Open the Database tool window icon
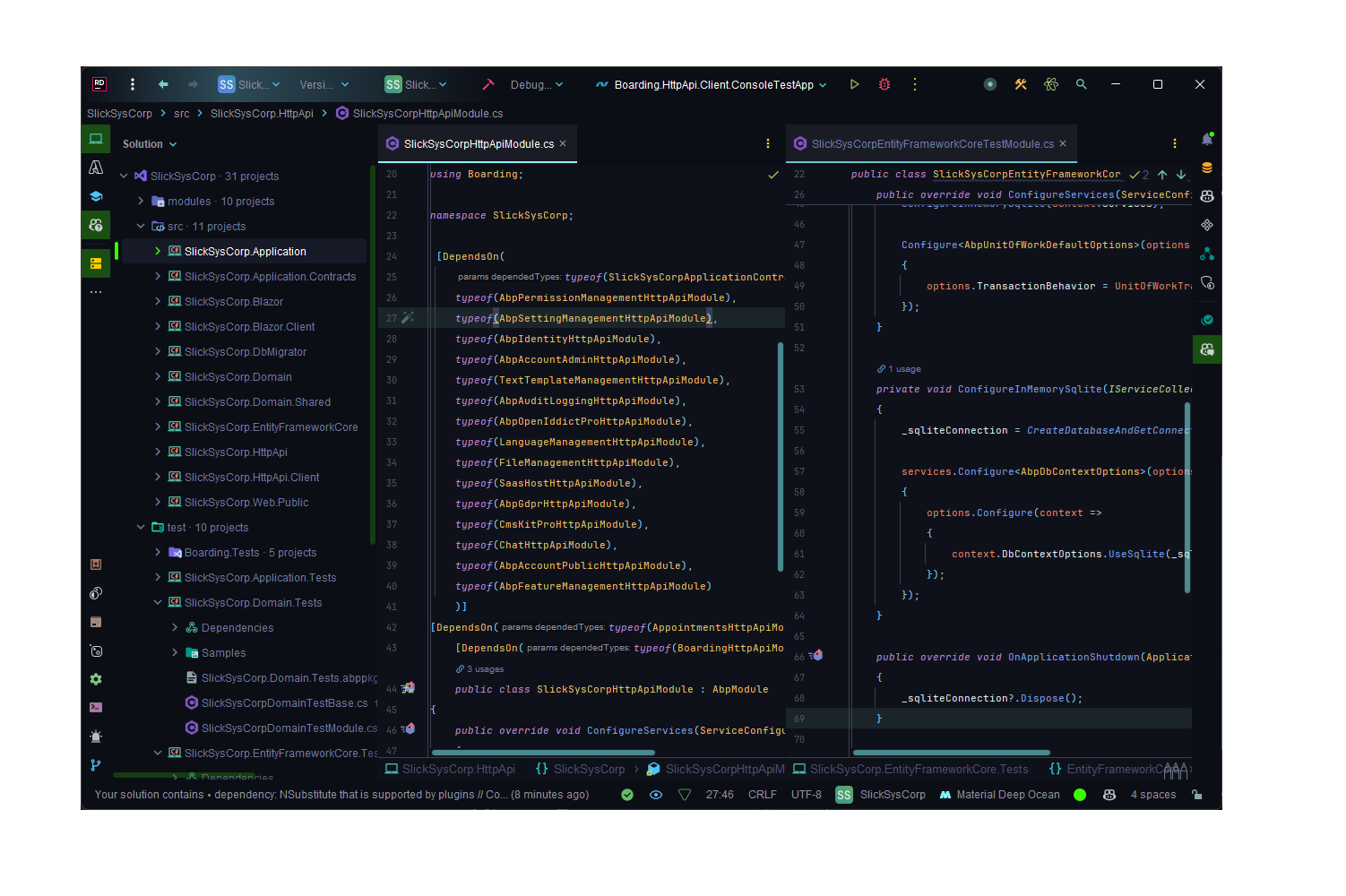The height and width of the screenshot is (896, 1346). click(1207, 168)
